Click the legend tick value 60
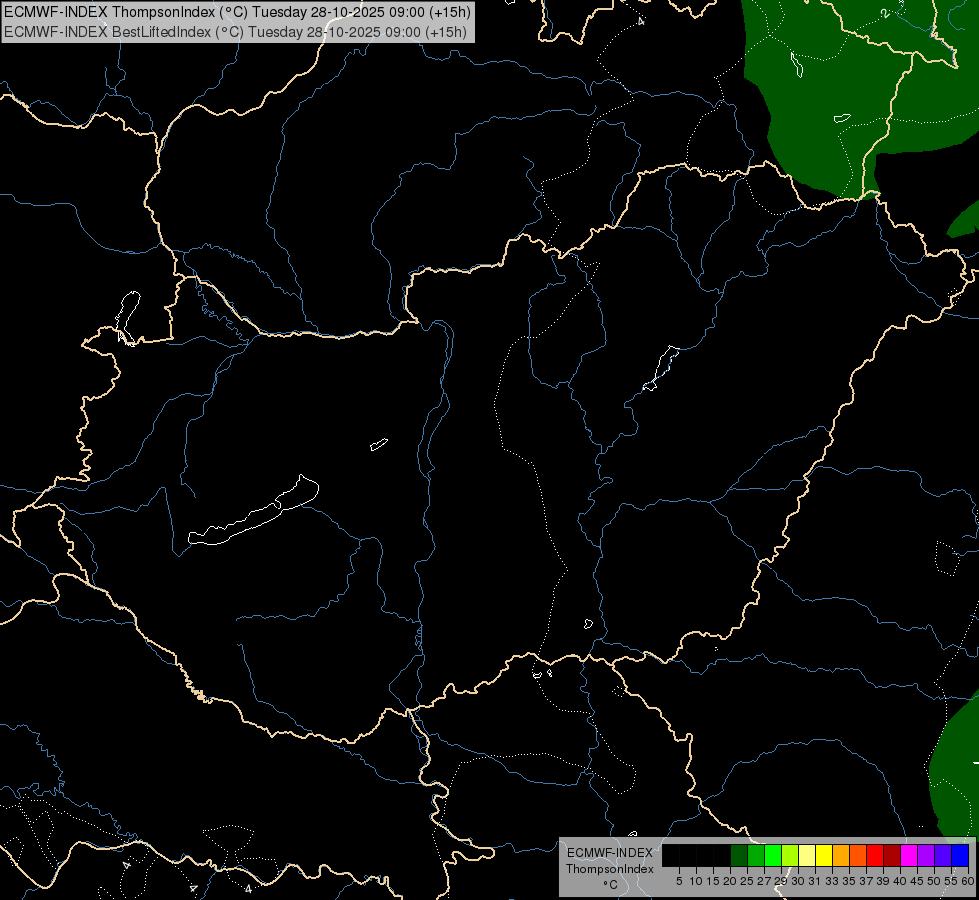The image size is (979, 900). (968, 881)
